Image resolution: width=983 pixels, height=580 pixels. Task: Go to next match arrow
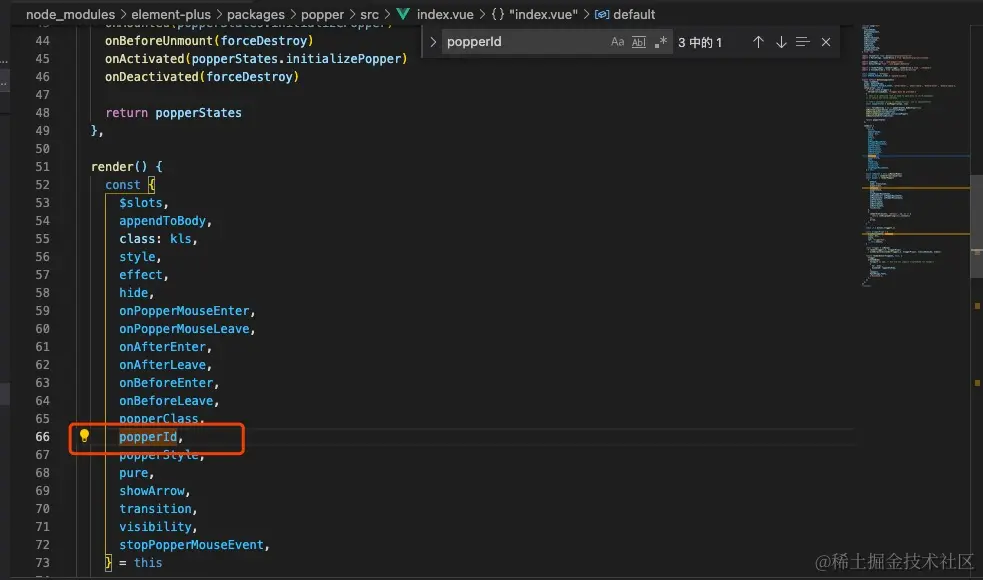pyautogui.click(x=781, y=42)
